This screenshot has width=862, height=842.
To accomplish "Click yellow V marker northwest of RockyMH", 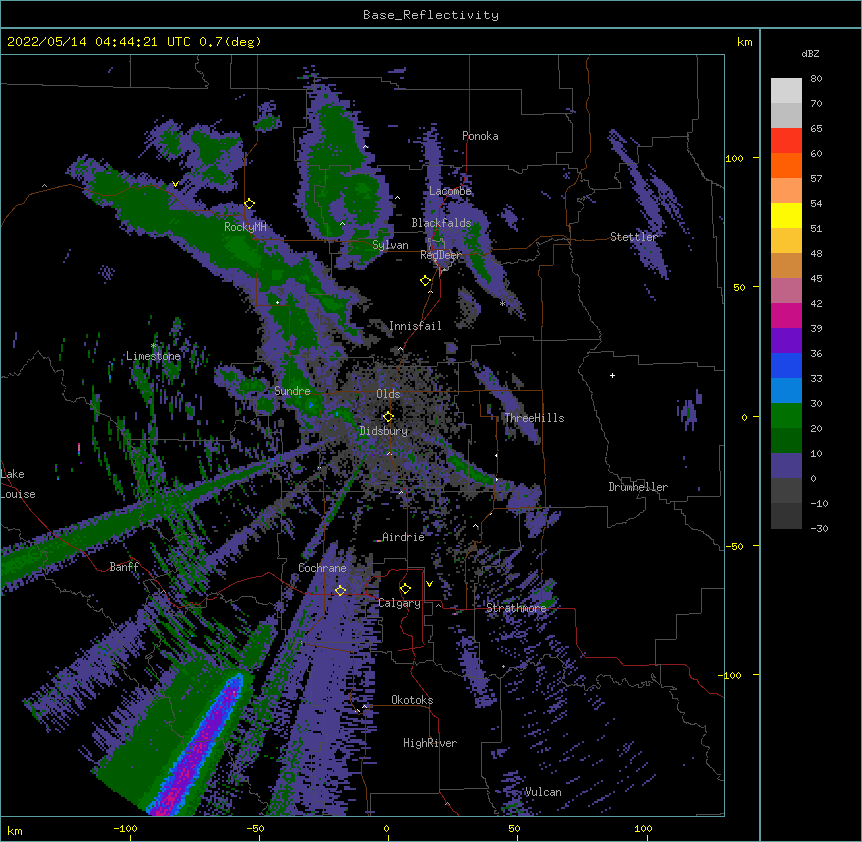I will click(175, 184).
